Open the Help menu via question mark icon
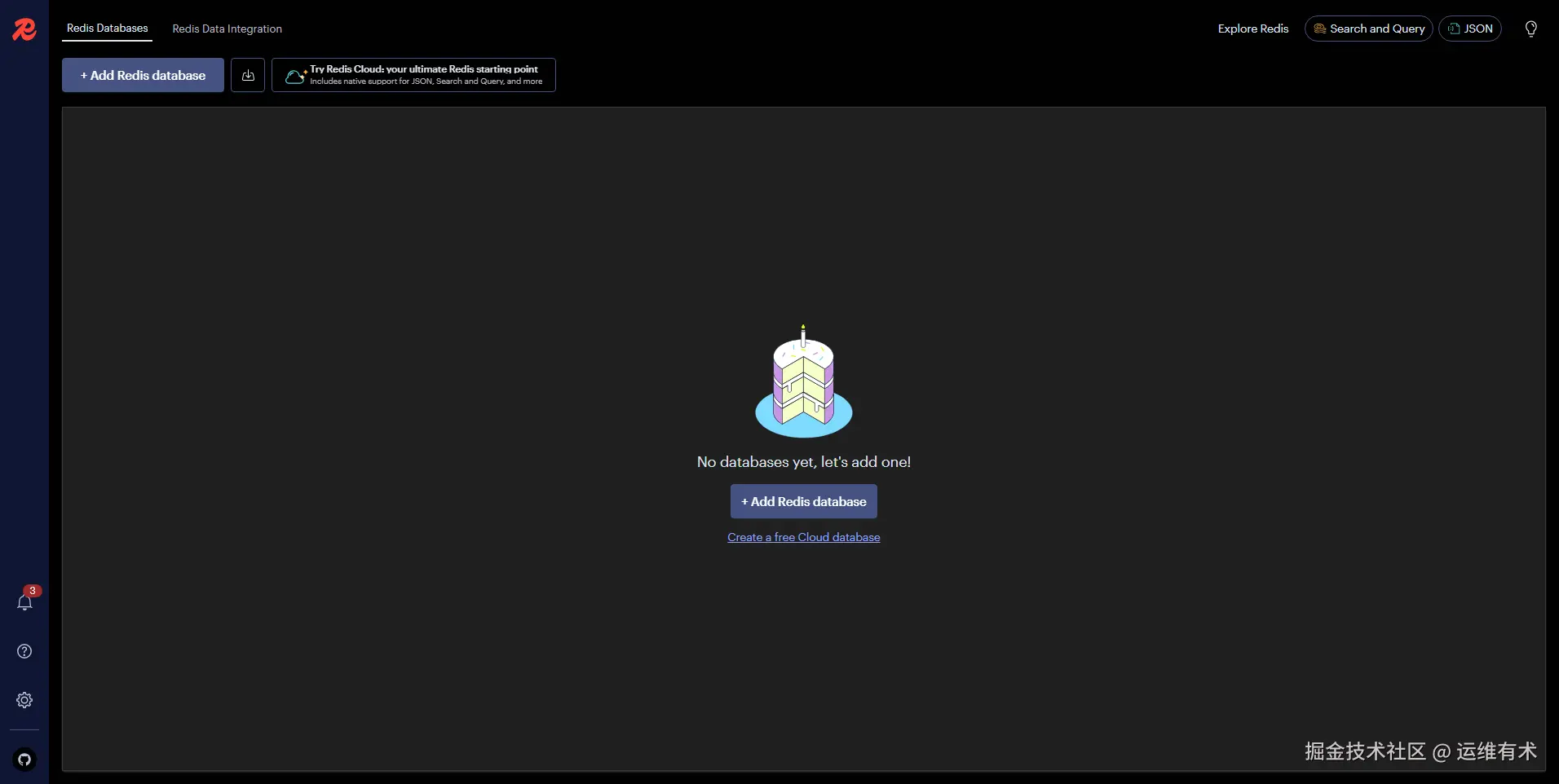Viewport: 1559px width, 784px height. click(x=24, y=651)
